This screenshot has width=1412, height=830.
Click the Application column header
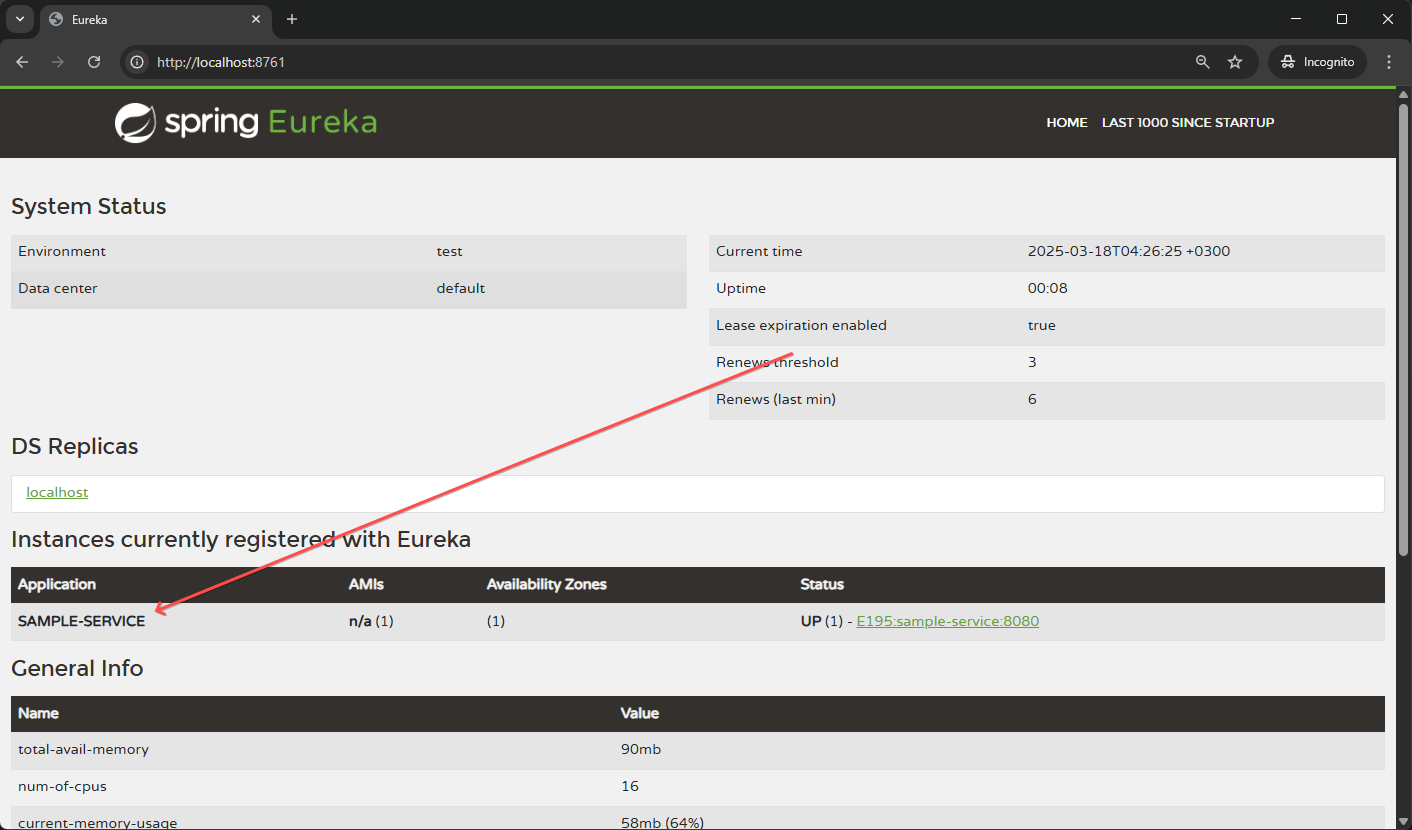click(57, 584)
